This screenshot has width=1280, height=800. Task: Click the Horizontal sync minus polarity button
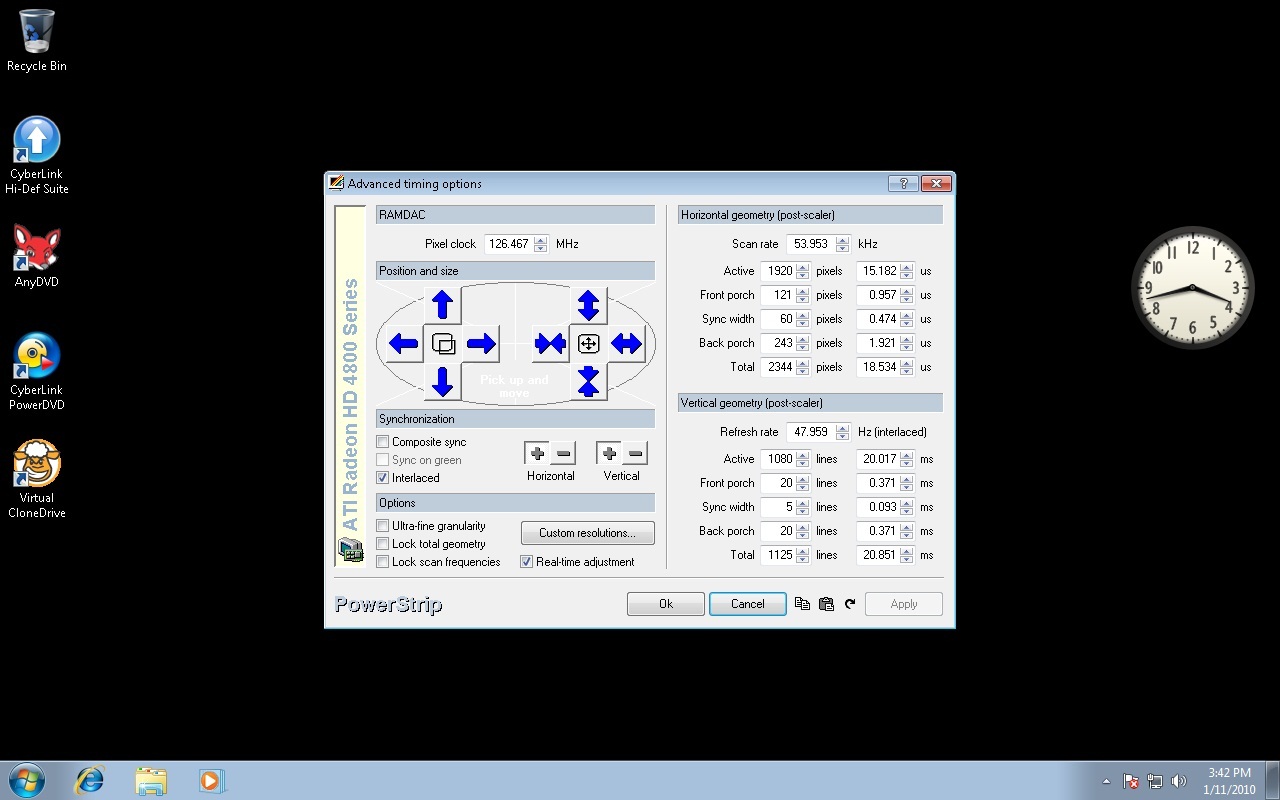tap(563, 454)
